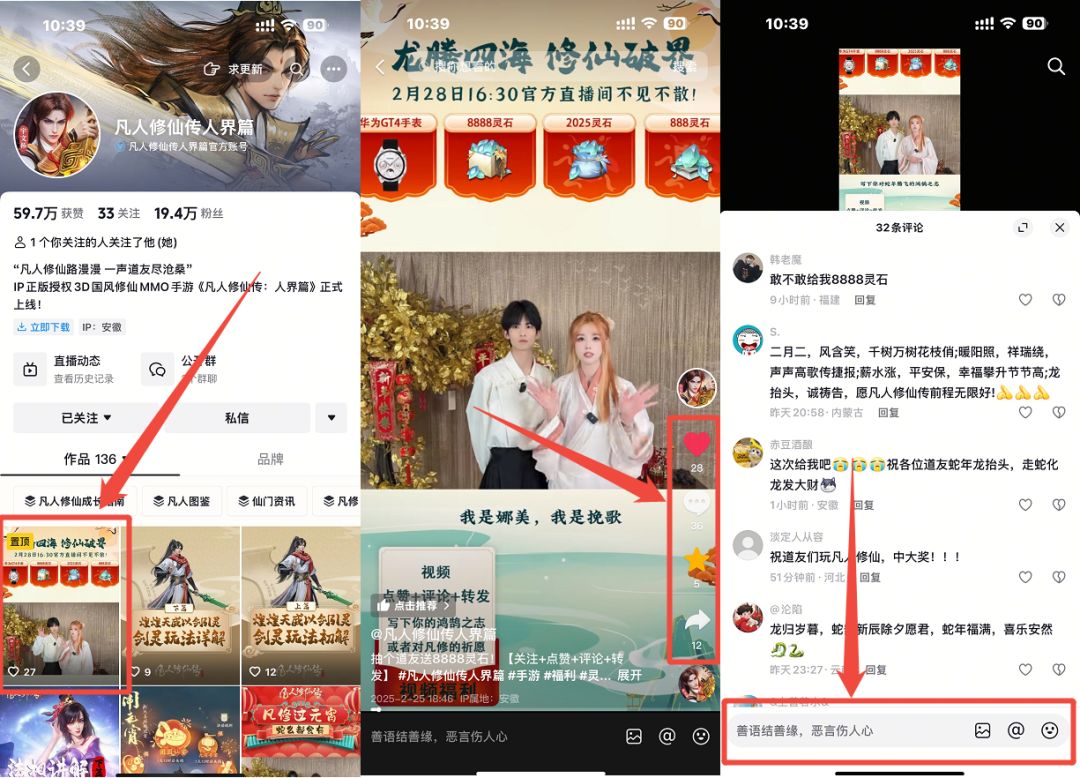Viewport: 1080px width, 778px height.
Task: Tap 19.4万 粉丝 followers count
Action: pos(189,213)
